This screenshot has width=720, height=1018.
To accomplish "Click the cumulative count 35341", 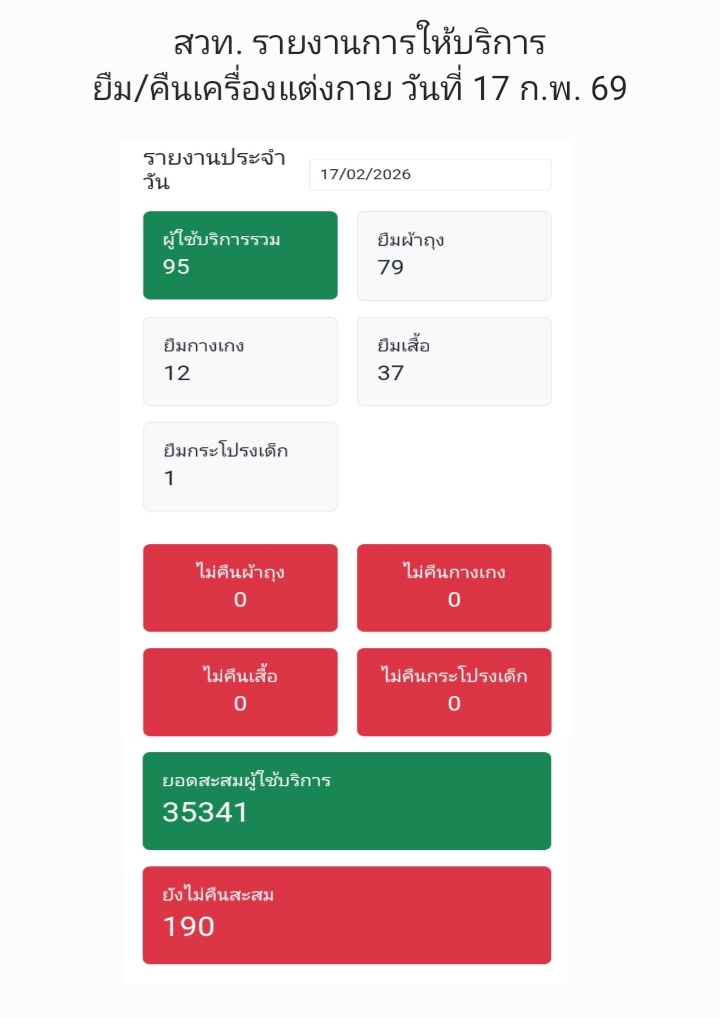I will coord(205,812).
